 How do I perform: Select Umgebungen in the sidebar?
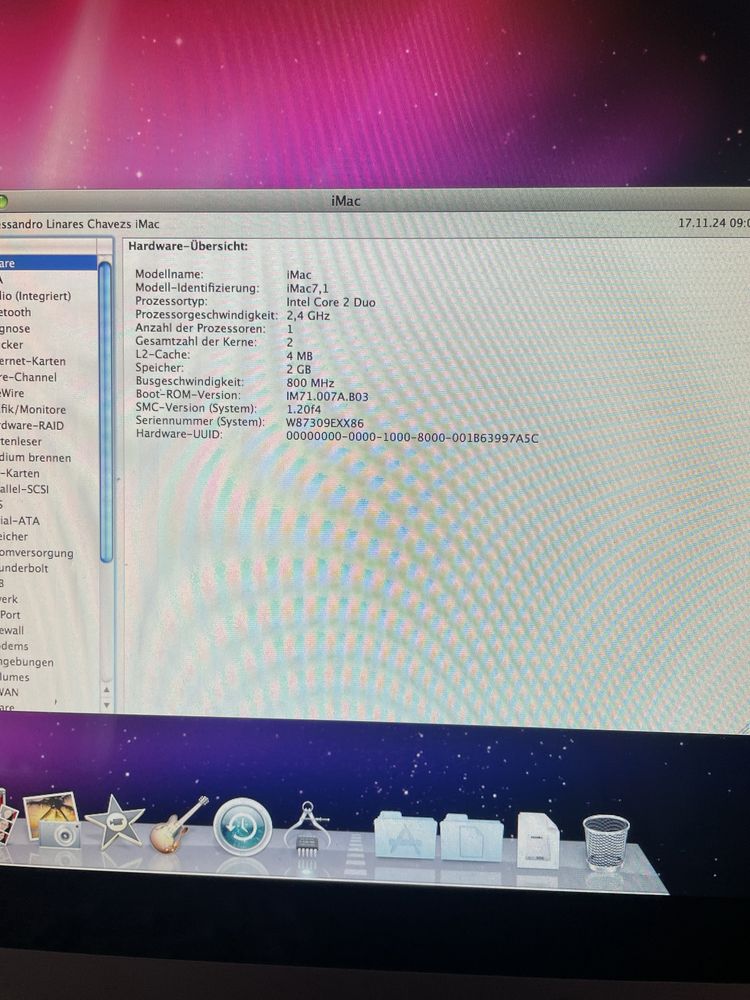click(x=27, y=662)
